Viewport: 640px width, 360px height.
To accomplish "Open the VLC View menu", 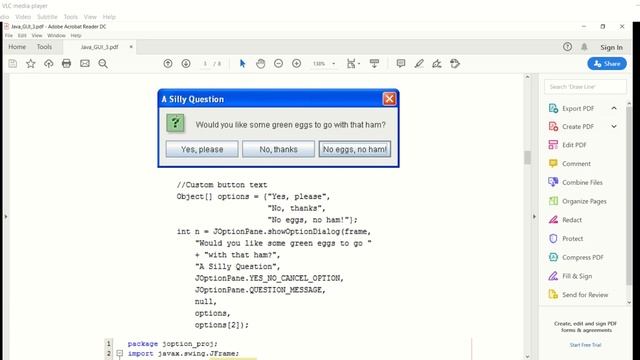I will [x=90, y=17].
